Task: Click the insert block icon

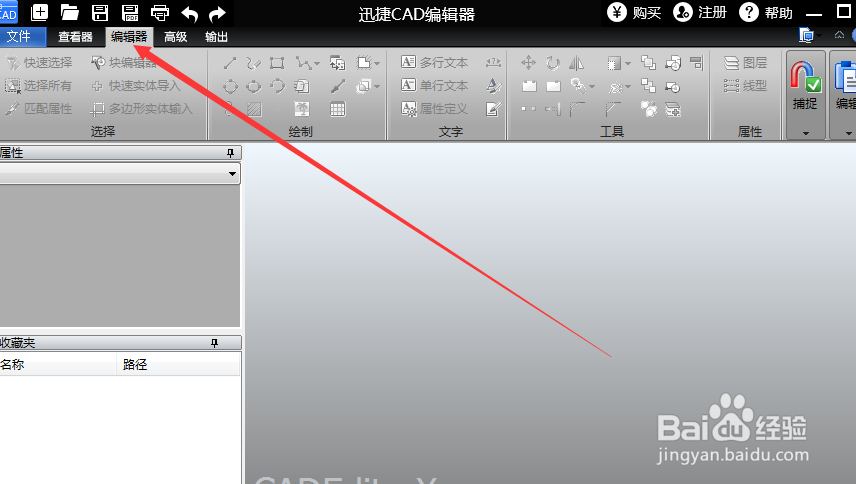Action: [x=337, y=63]
